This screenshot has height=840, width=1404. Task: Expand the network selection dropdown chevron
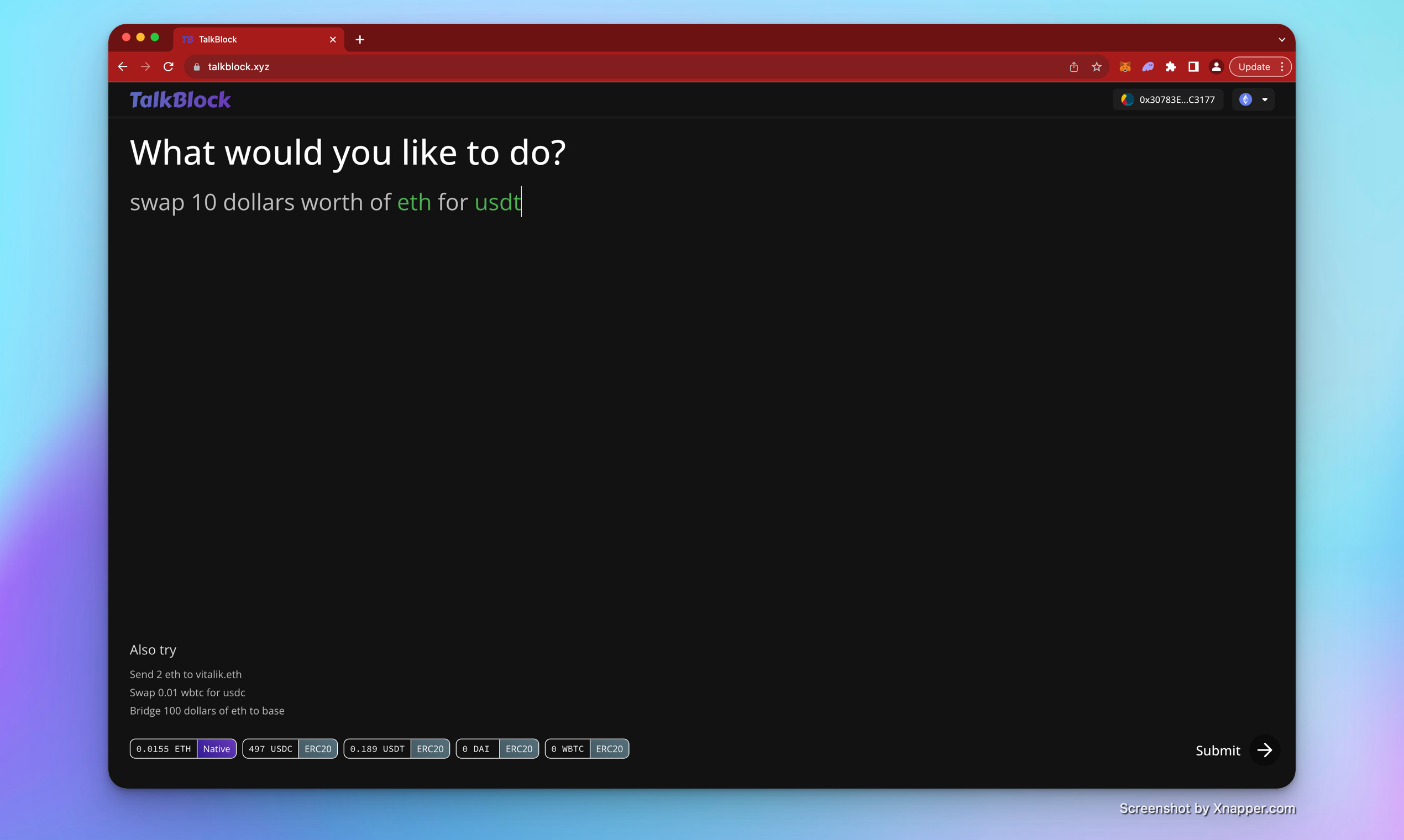pyautogui.click(x=1265, y=99)
